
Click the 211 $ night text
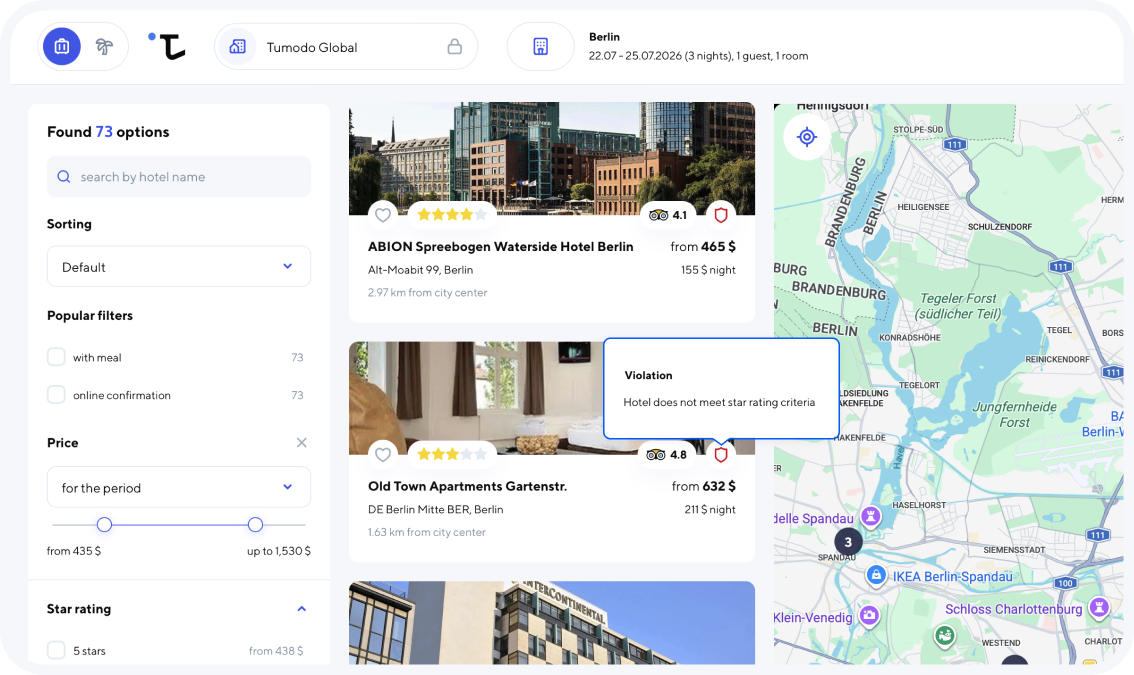coord(709,509)
